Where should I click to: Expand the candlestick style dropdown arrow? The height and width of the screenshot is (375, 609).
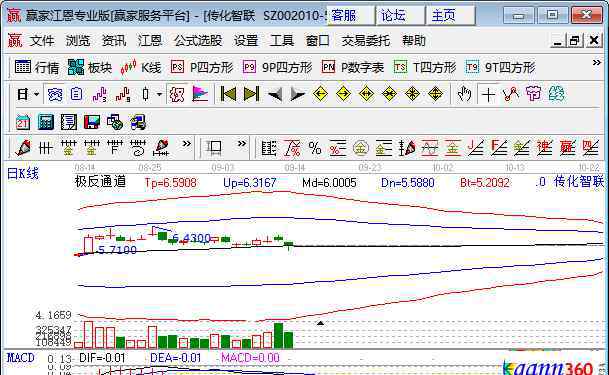159,94
